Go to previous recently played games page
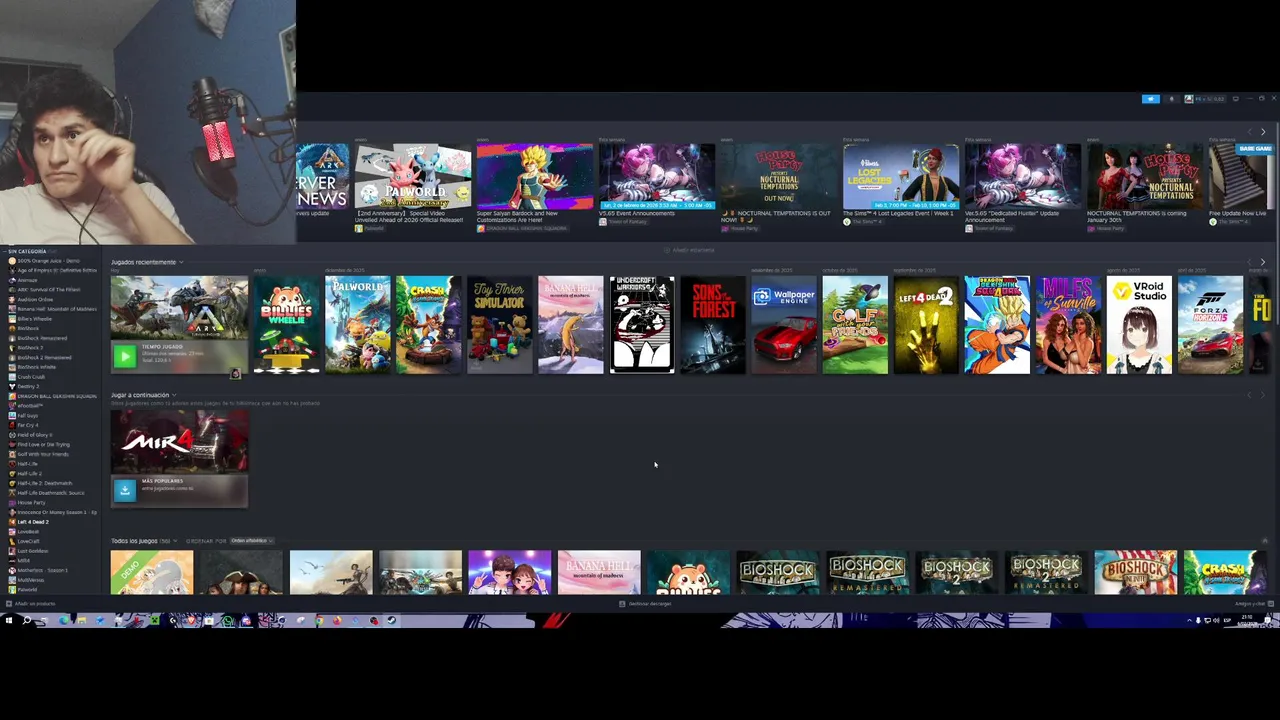Viewport: 1280px width, 720px height. click(x=1250, y=262)
